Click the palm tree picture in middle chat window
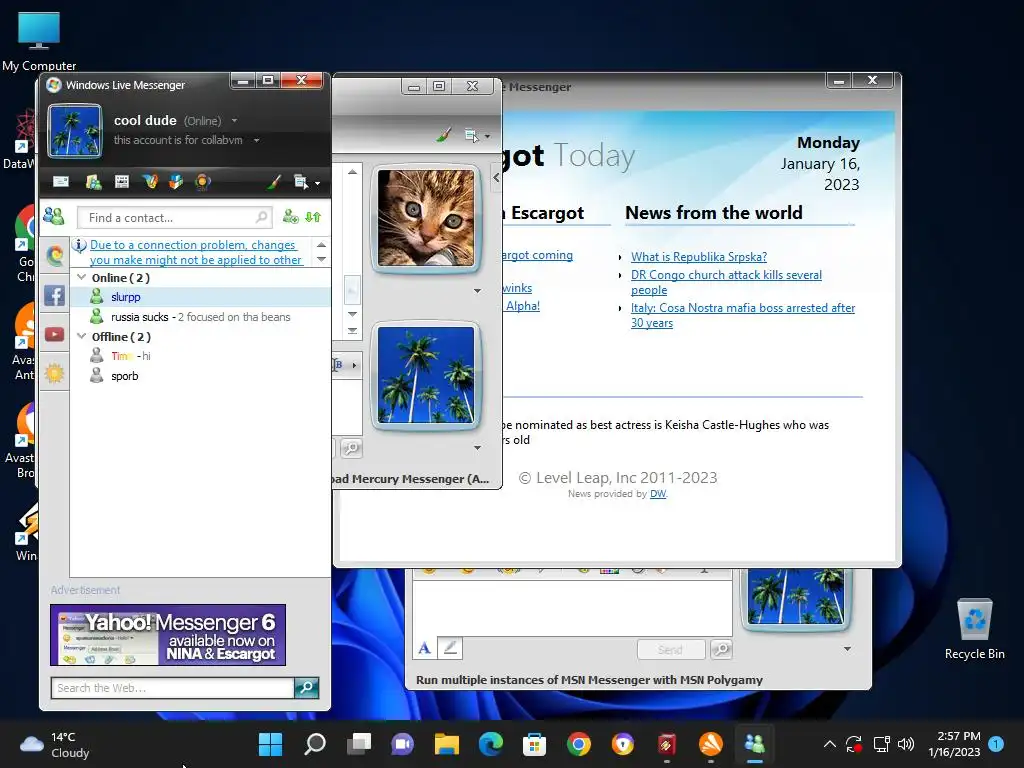Viewport: 1024px width, 768px height. 426,376
